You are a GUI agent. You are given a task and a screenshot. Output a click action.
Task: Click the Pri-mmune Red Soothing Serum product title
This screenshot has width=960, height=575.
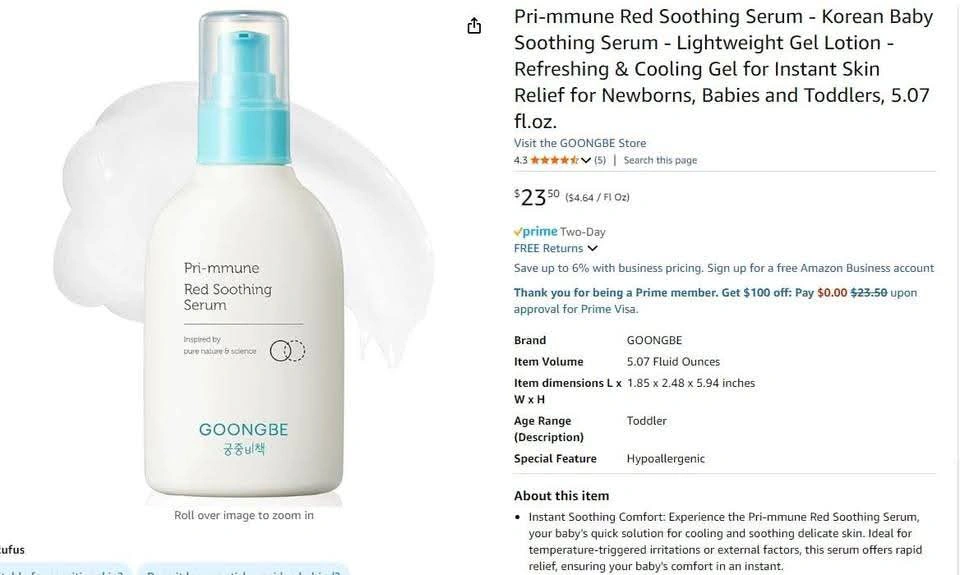click(x=723, y=69)
